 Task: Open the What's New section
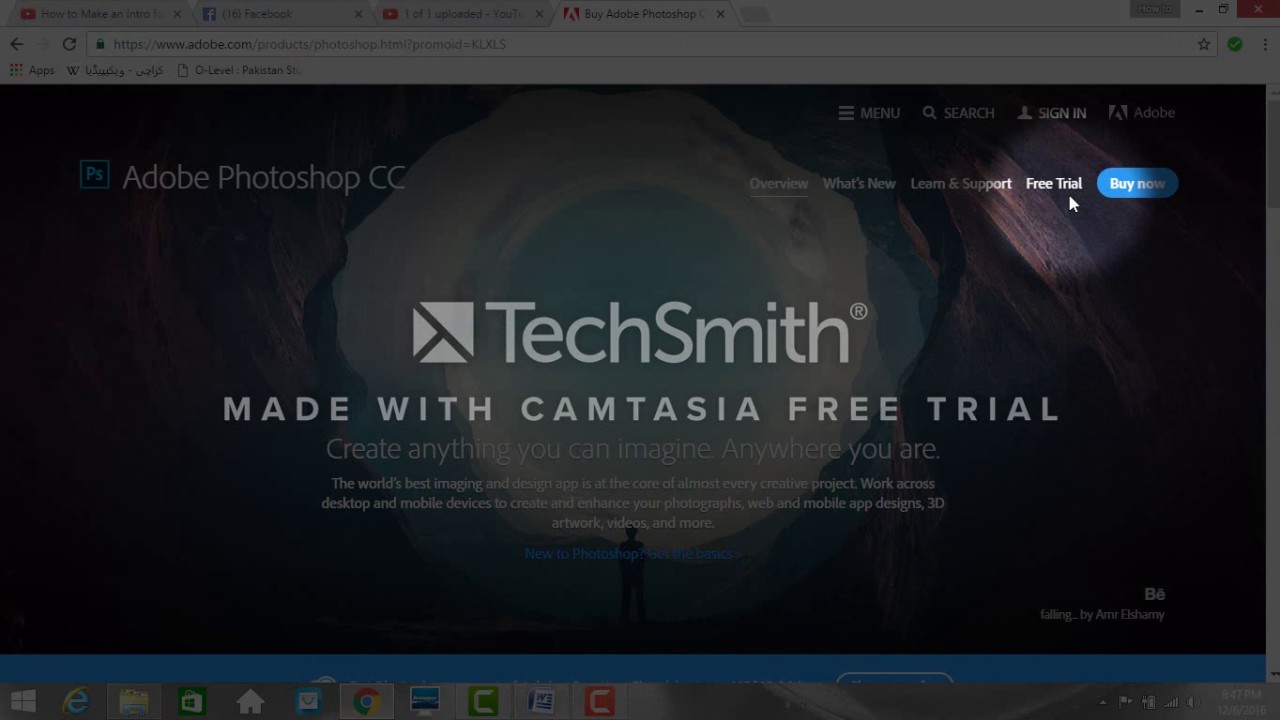coord(859,183)
